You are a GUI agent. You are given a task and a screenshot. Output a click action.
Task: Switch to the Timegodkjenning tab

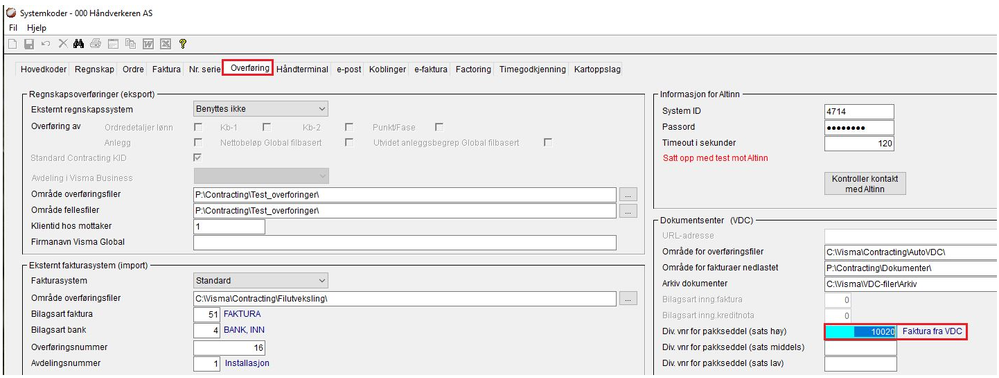[x=533, y=69]
